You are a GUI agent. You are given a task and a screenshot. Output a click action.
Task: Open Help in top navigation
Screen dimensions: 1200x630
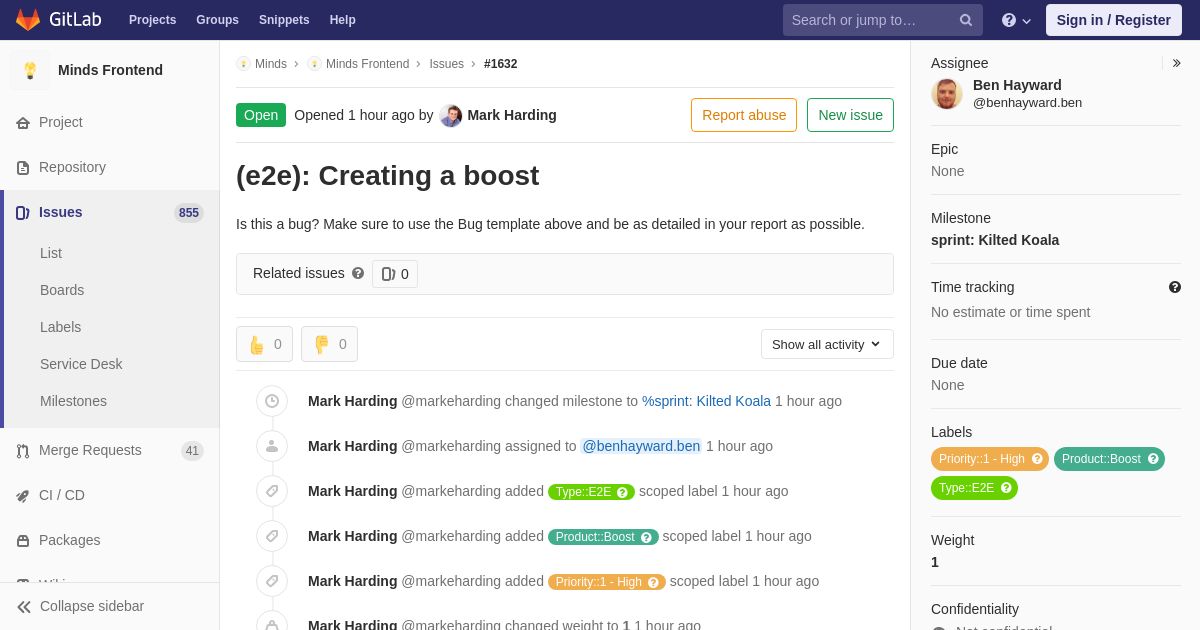point(343,20)
